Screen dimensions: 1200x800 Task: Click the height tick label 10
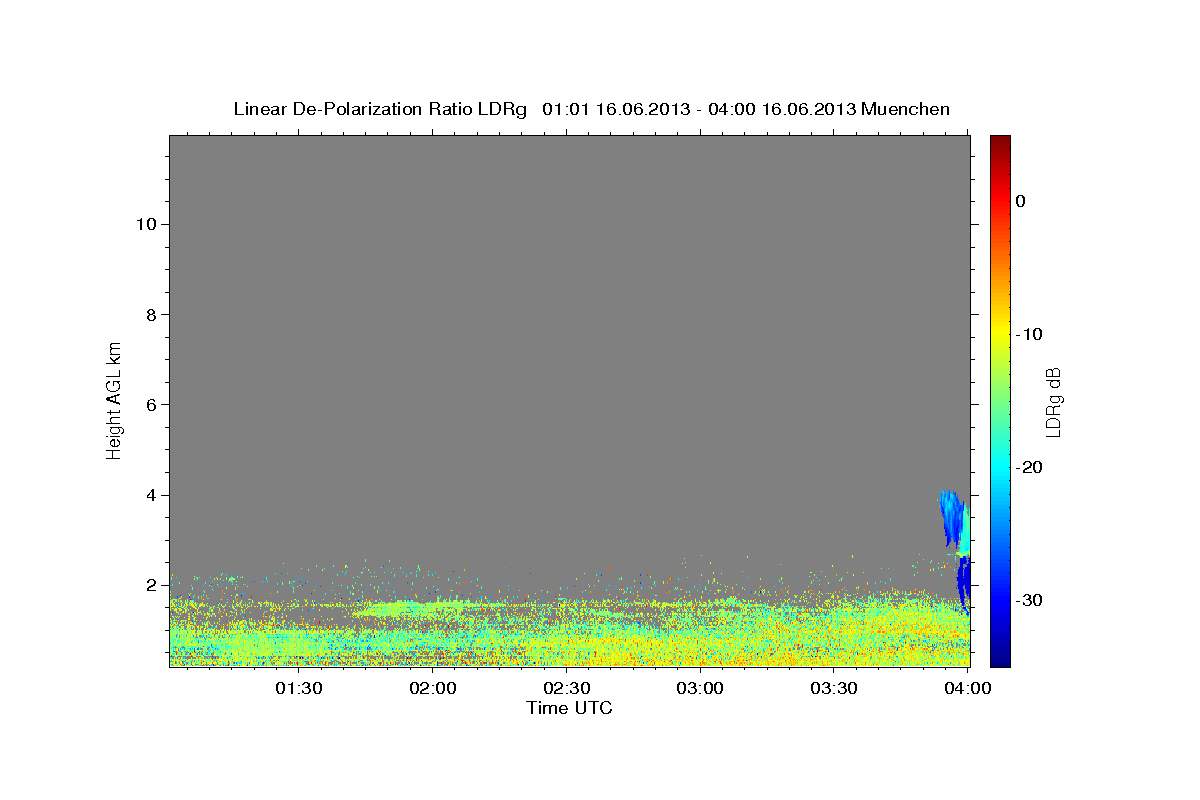pos(146,224)
